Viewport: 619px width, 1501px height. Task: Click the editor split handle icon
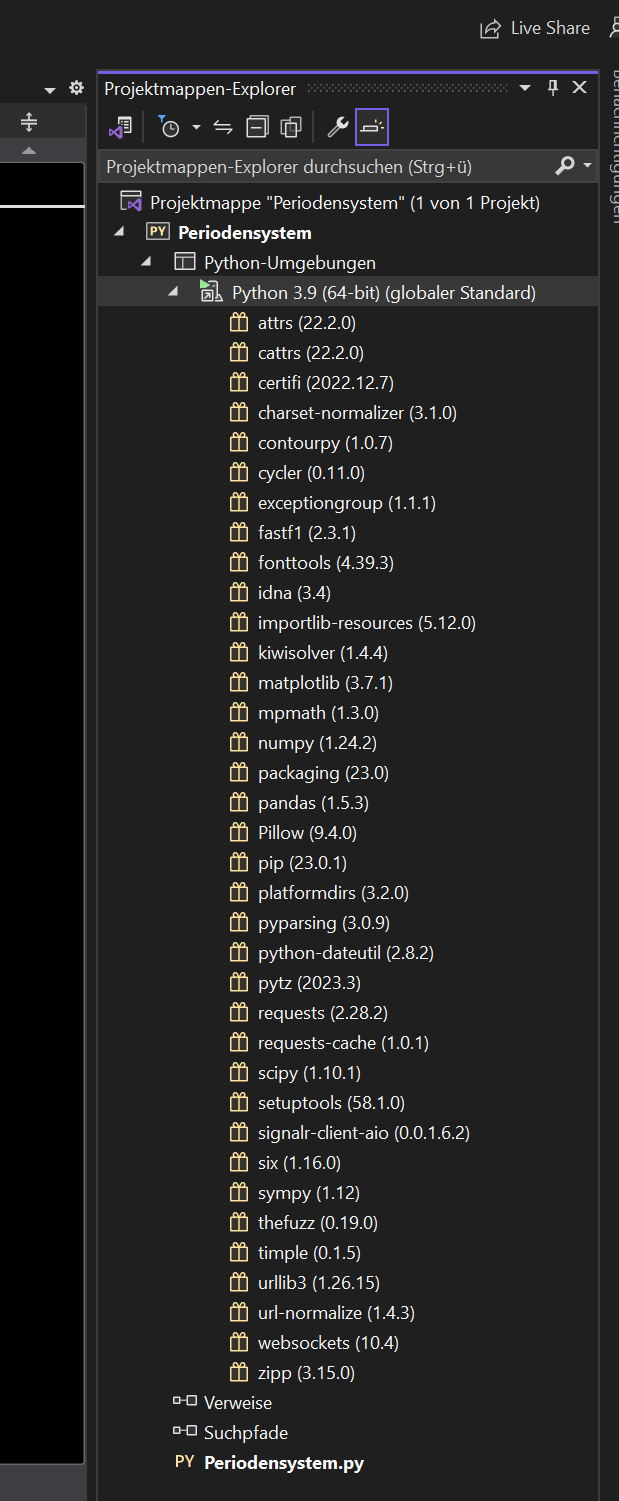[29, 123]
